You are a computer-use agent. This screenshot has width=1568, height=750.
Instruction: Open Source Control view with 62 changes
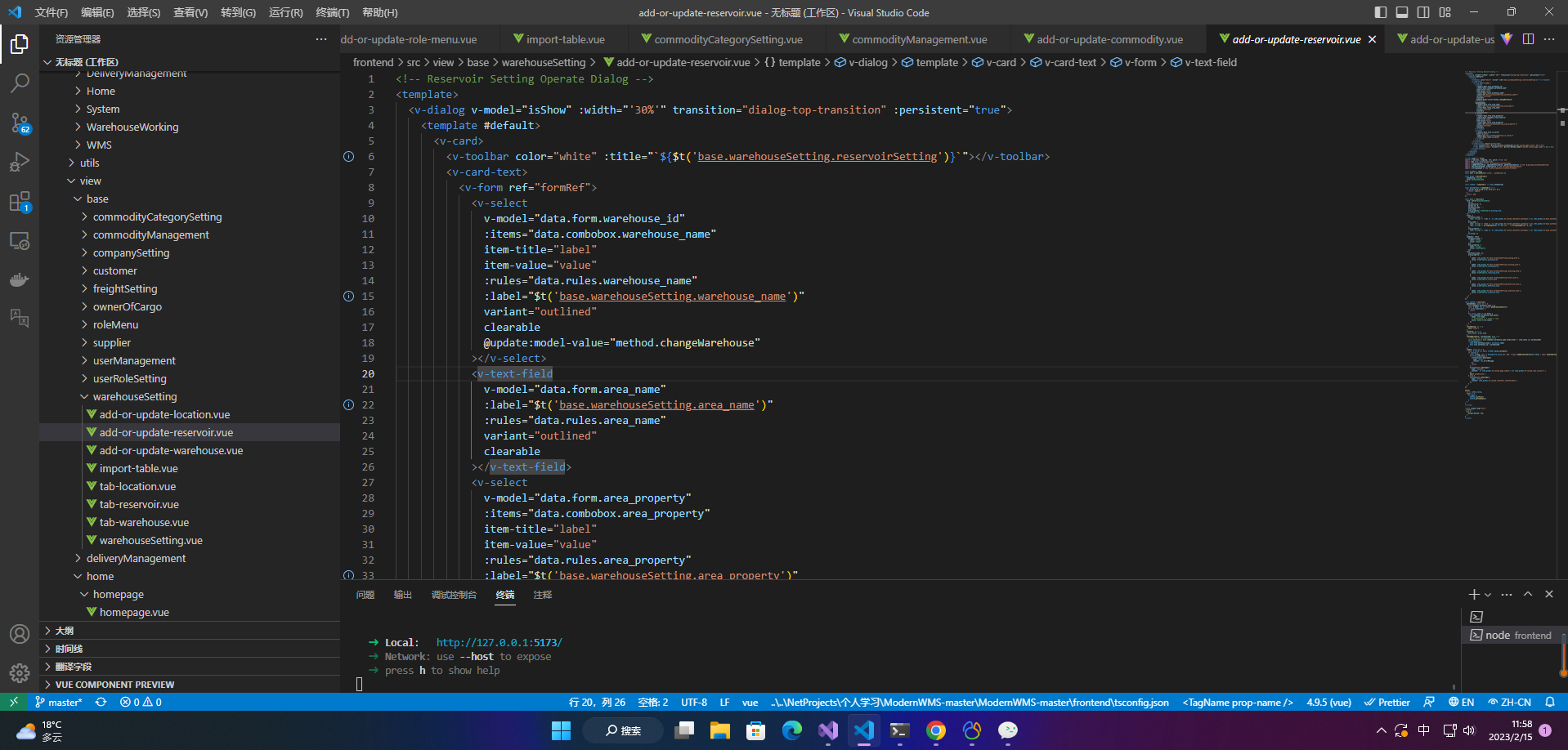[x=20, y=123]
